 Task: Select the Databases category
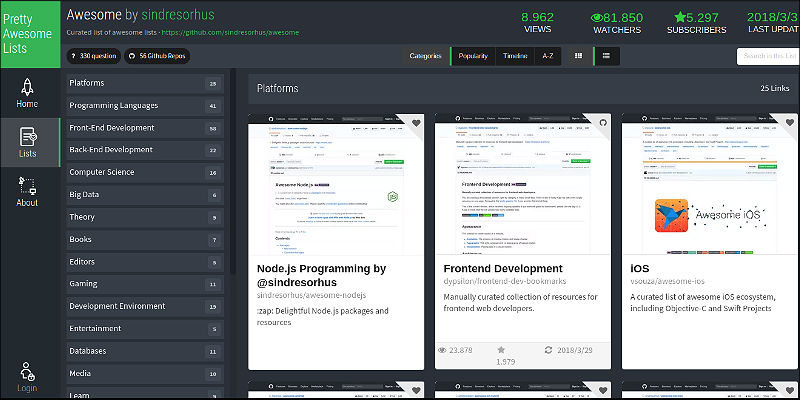[x=145, y=351]
